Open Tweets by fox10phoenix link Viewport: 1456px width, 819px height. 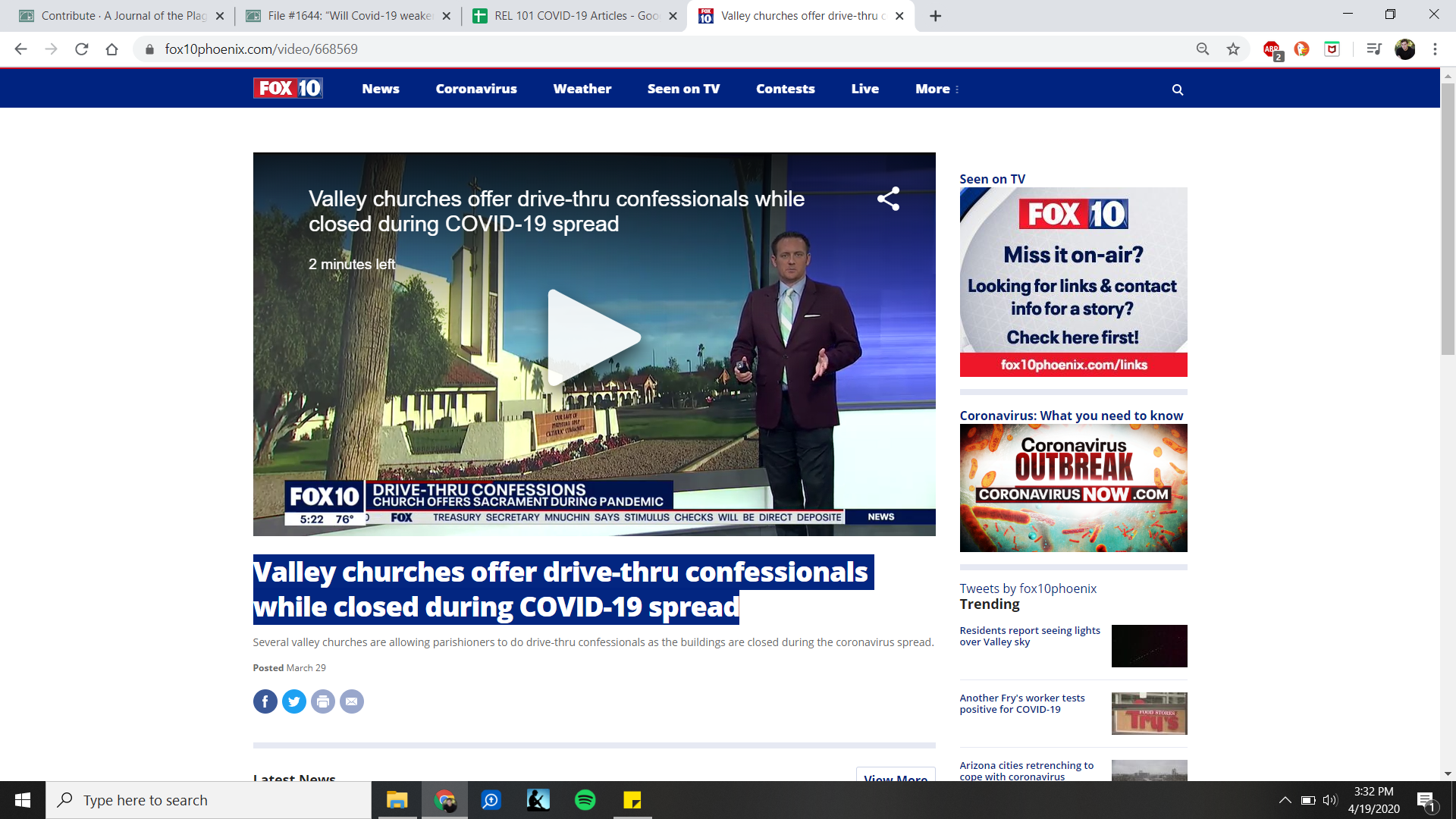[x=1028, y=588]
